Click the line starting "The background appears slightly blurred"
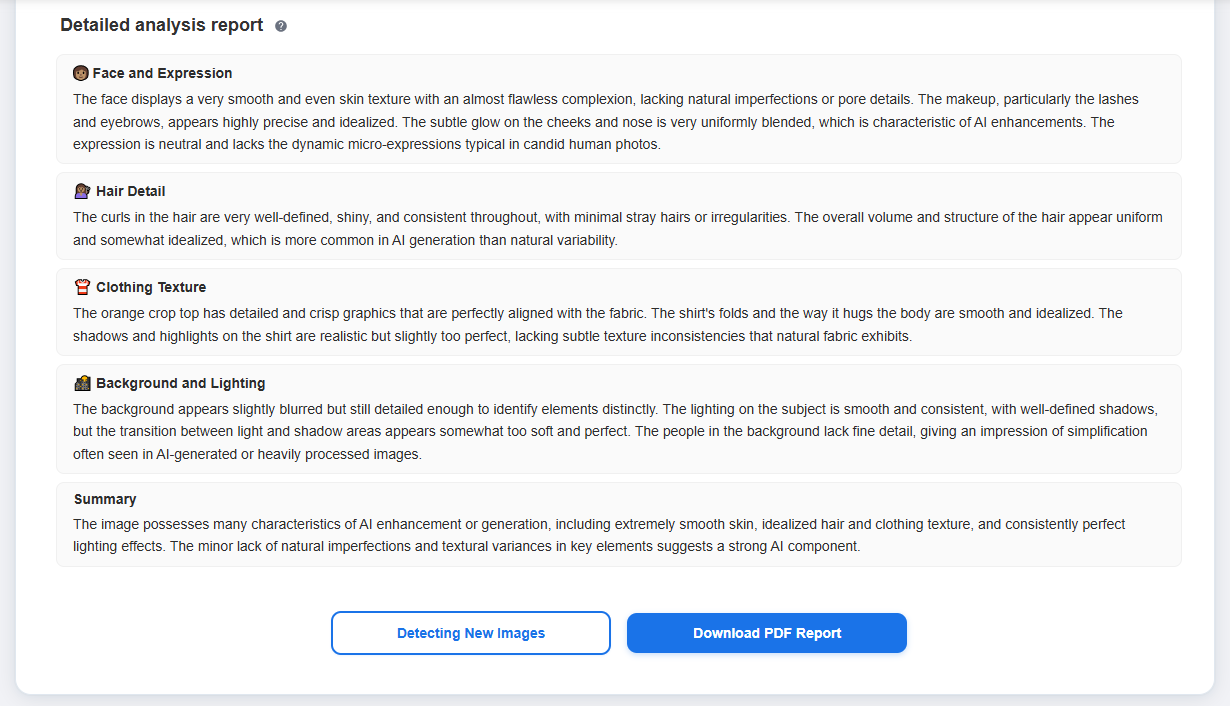This screenshot has height=706, width=1230. tap(615, 409)
